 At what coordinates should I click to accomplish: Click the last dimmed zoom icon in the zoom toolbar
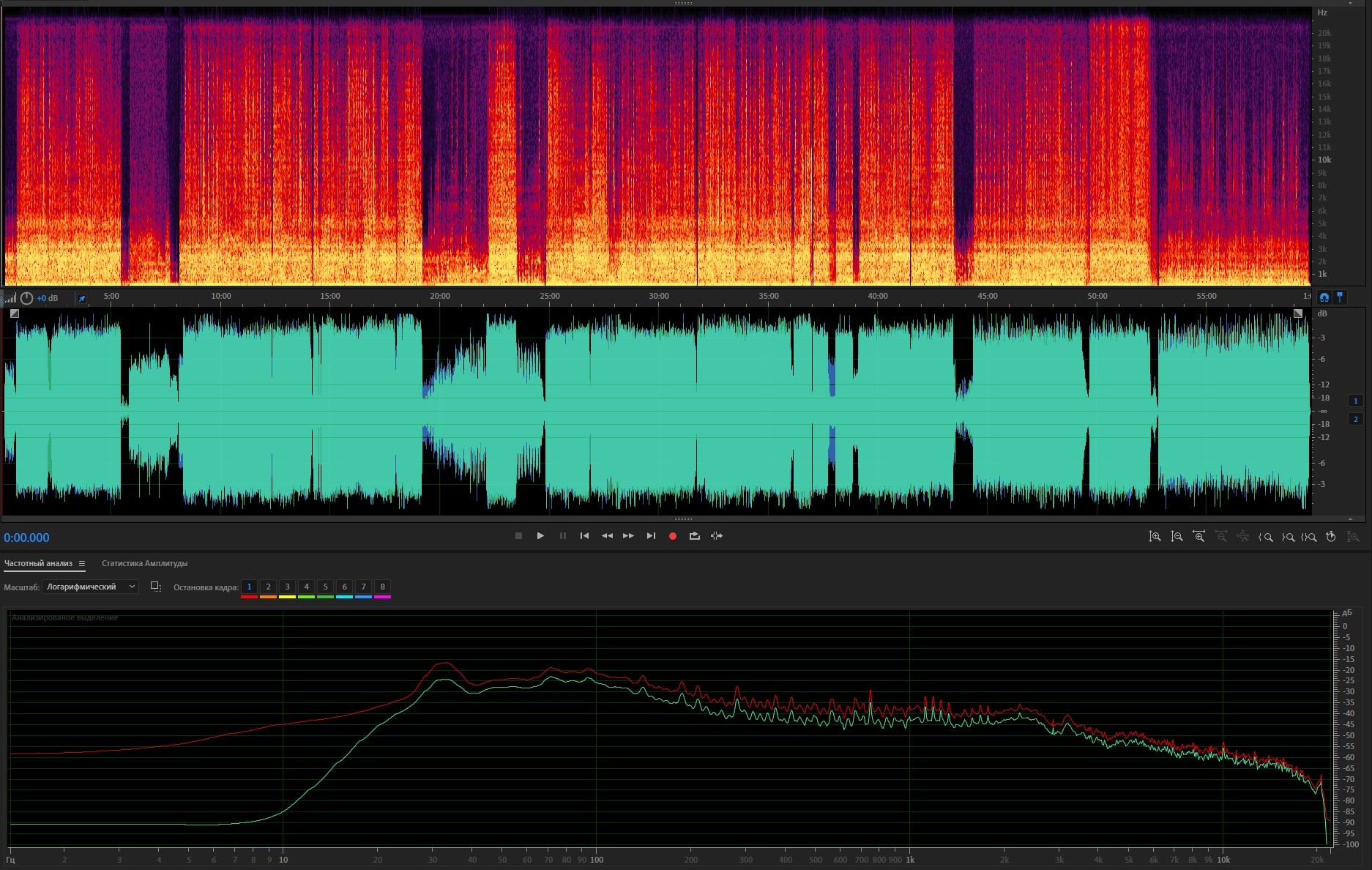click(x=1353, y=537)
